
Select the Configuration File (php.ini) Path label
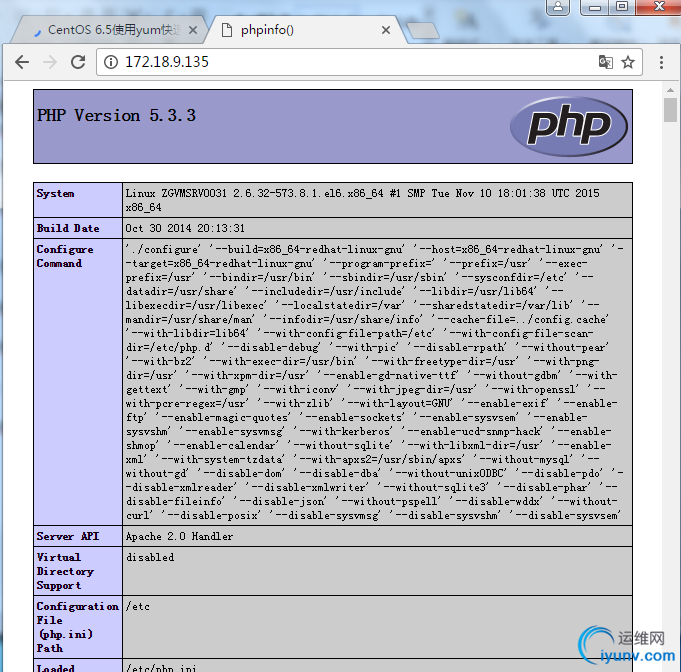[x=77, y=627]
